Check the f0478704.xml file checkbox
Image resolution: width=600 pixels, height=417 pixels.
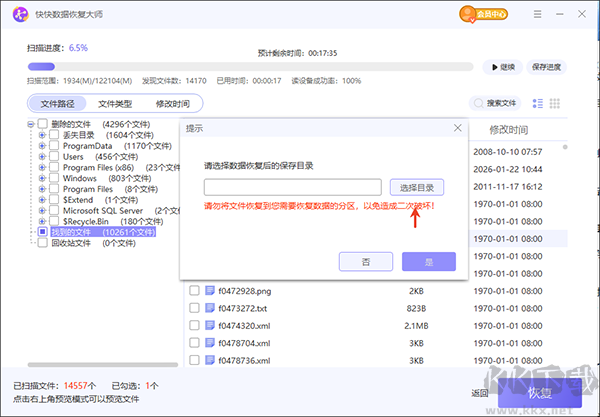pos(194,343)
